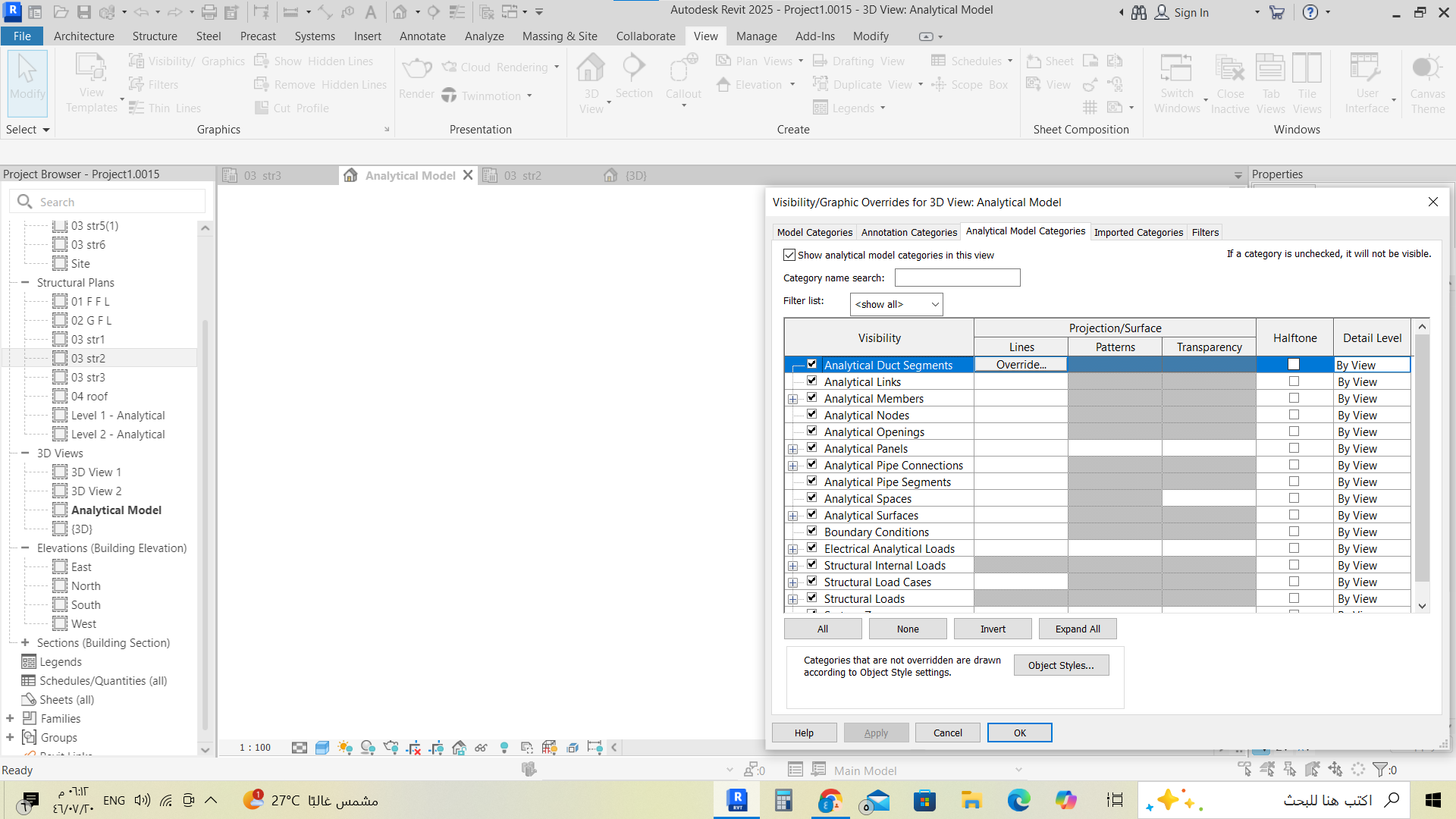Expand the Analytical Surfaces category
Image resolution: width=1456 pixels, height=819 pixels.
coord(793,516)
